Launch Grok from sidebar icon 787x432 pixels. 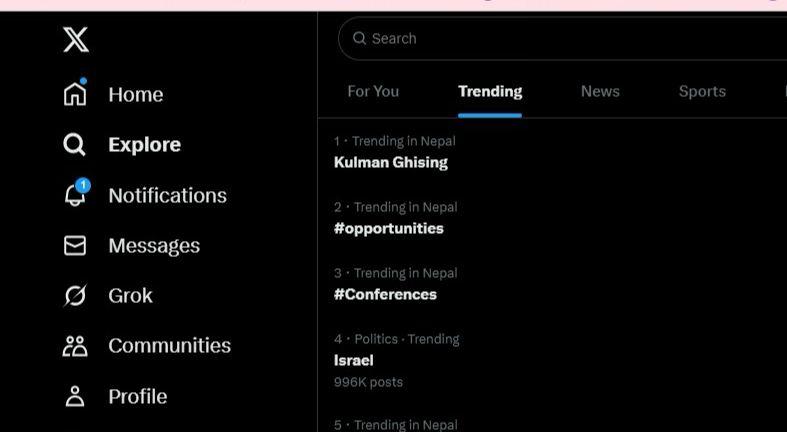[75, 296]
